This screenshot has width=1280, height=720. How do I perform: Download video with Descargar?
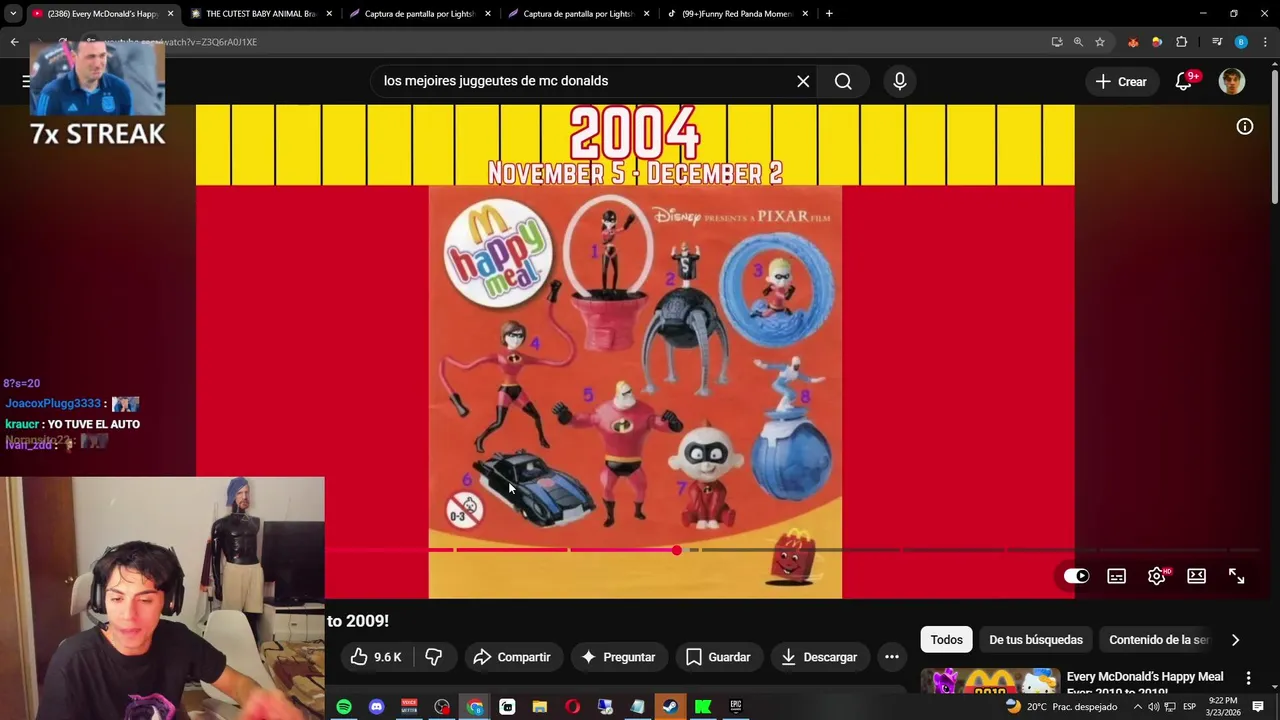(x=819, y=657)
